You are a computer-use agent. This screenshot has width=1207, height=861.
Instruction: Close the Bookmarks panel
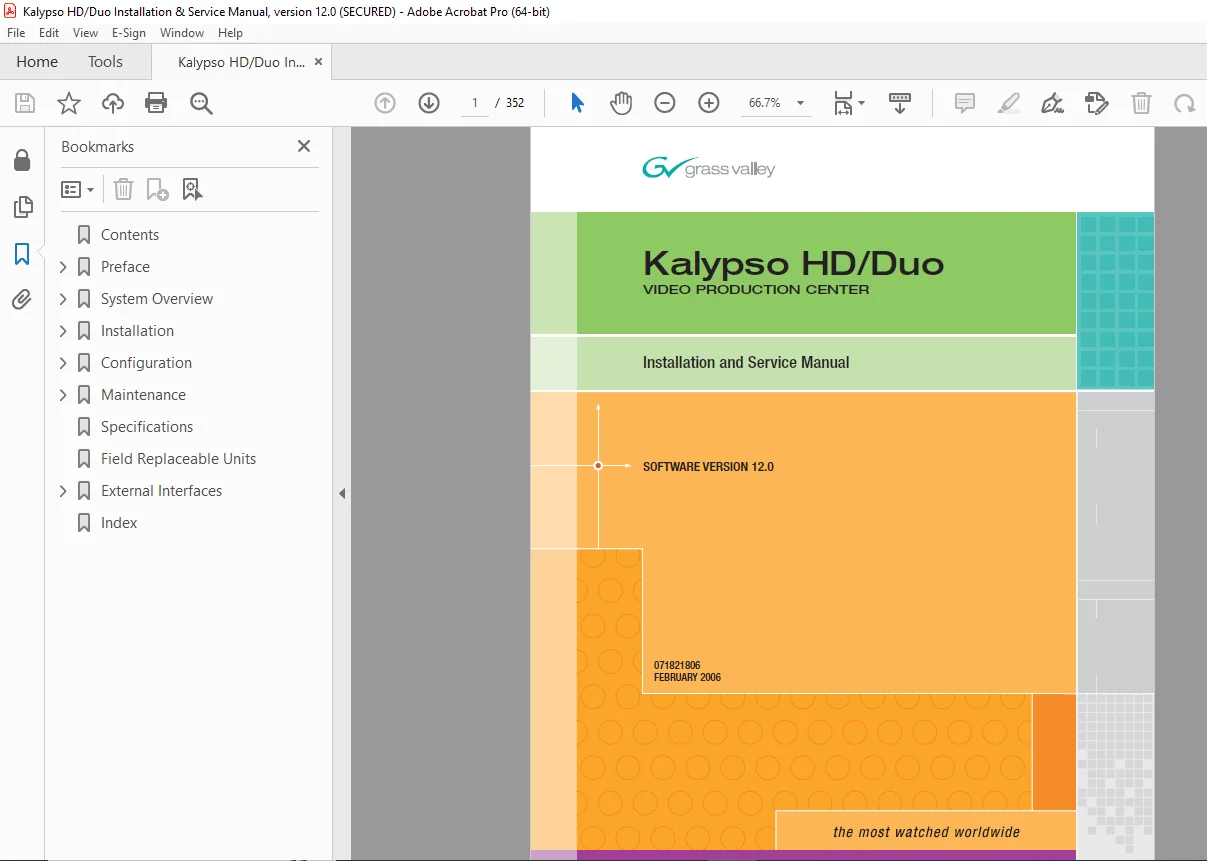304,146
